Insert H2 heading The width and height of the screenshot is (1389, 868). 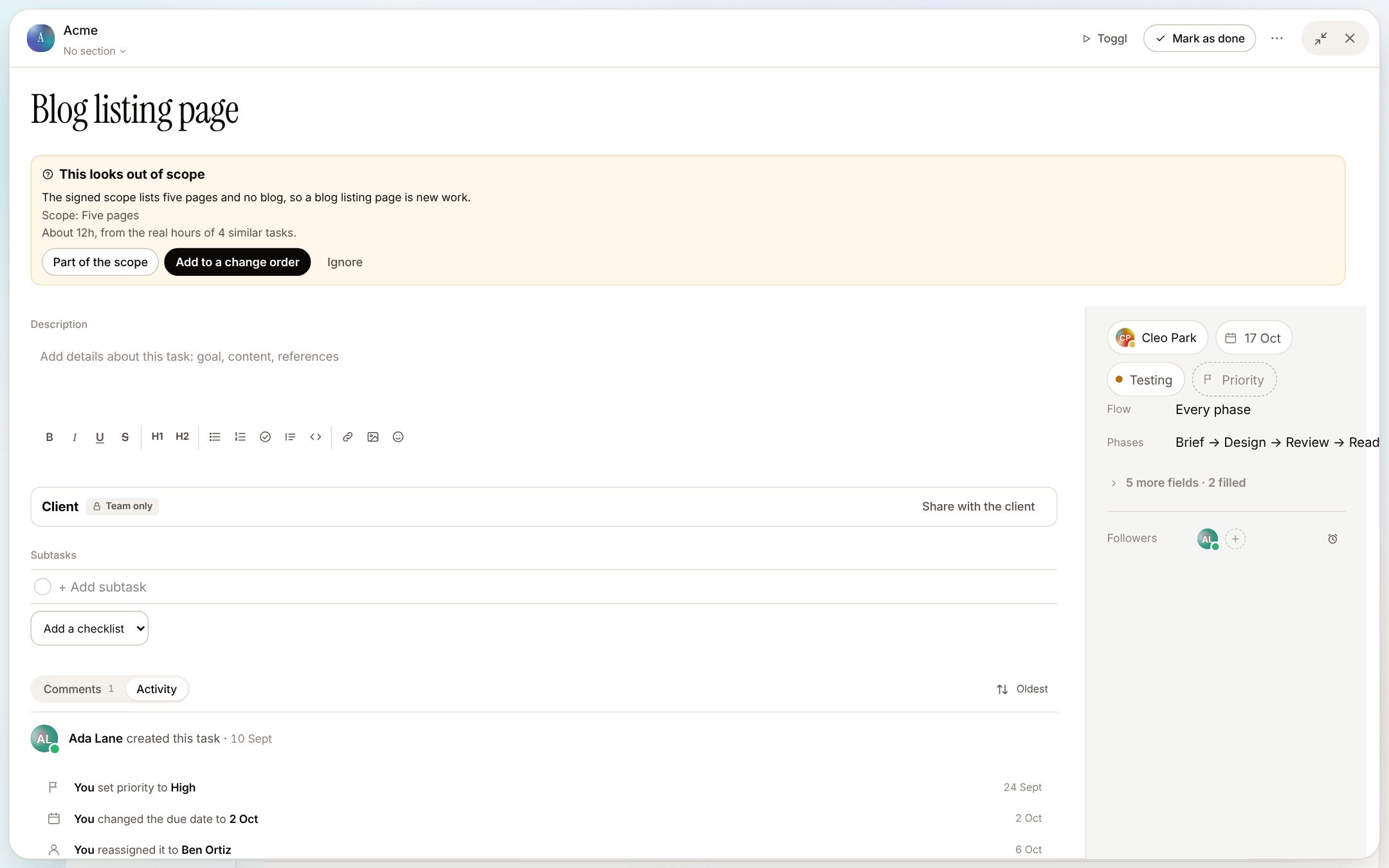[182, 437]
